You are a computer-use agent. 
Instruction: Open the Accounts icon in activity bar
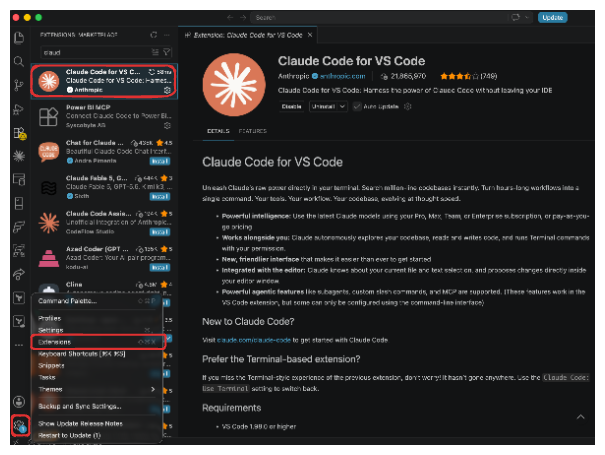pos(19,402)
